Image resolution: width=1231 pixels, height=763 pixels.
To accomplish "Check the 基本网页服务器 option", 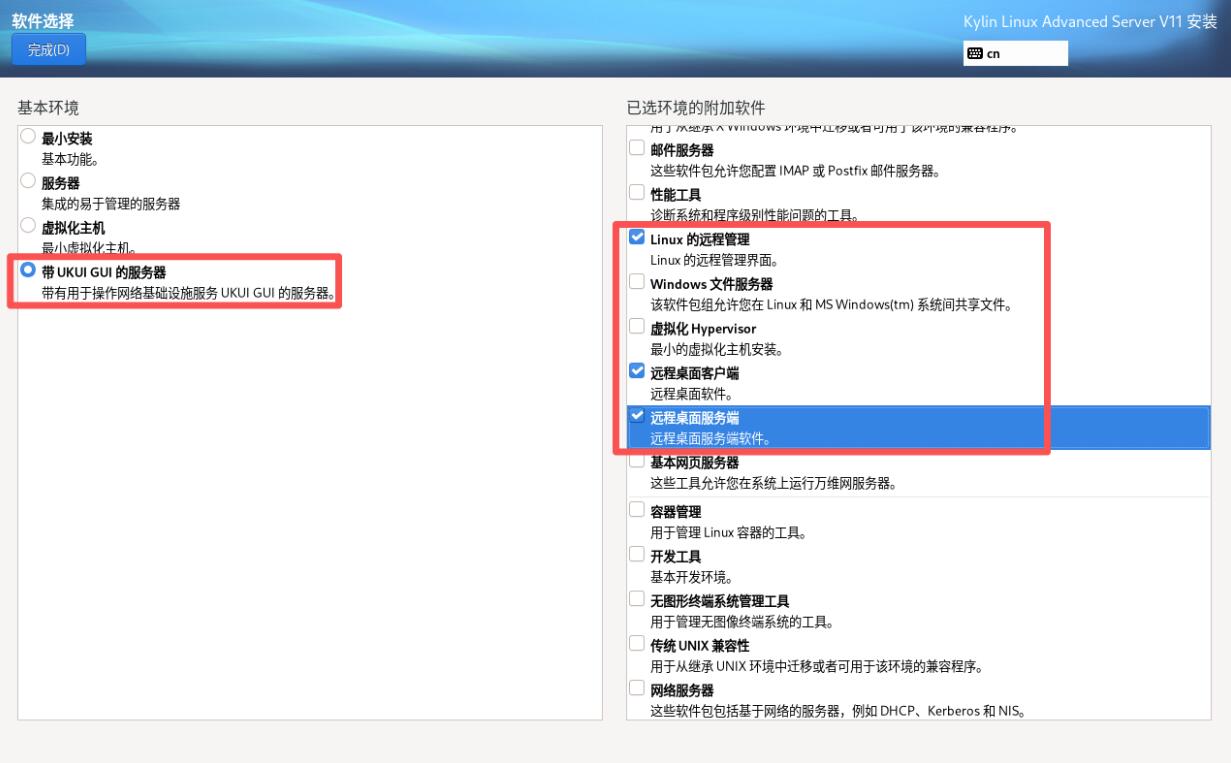I will click(637, 461).
